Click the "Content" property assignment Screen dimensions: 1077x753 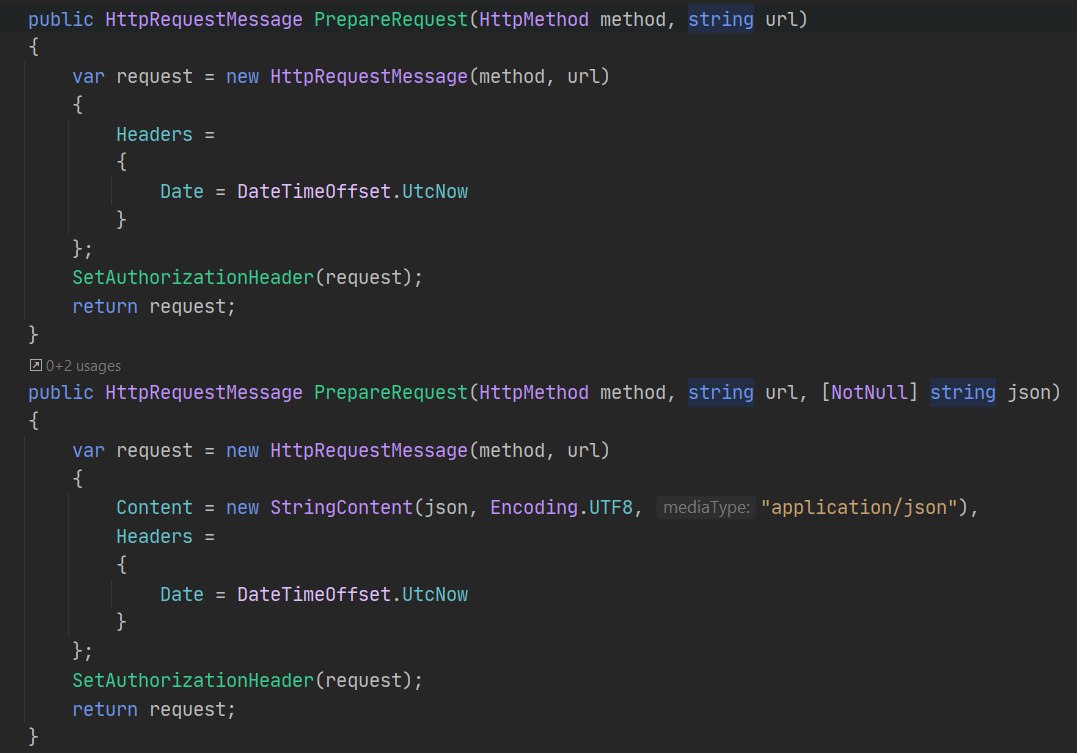click(154, 508)
